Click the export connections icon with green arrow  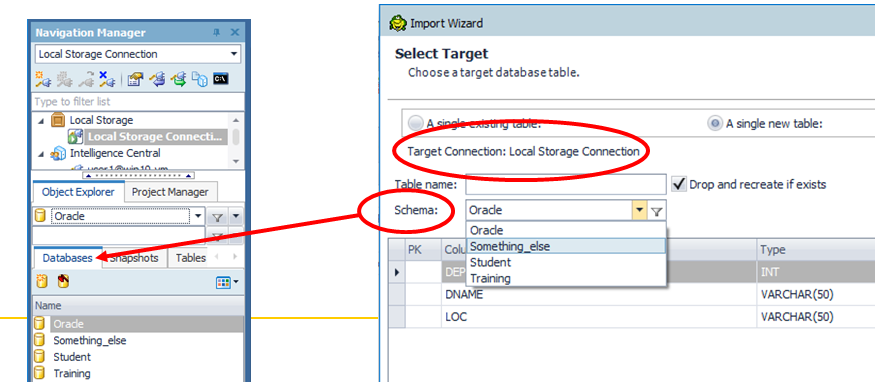pos(179,79)
